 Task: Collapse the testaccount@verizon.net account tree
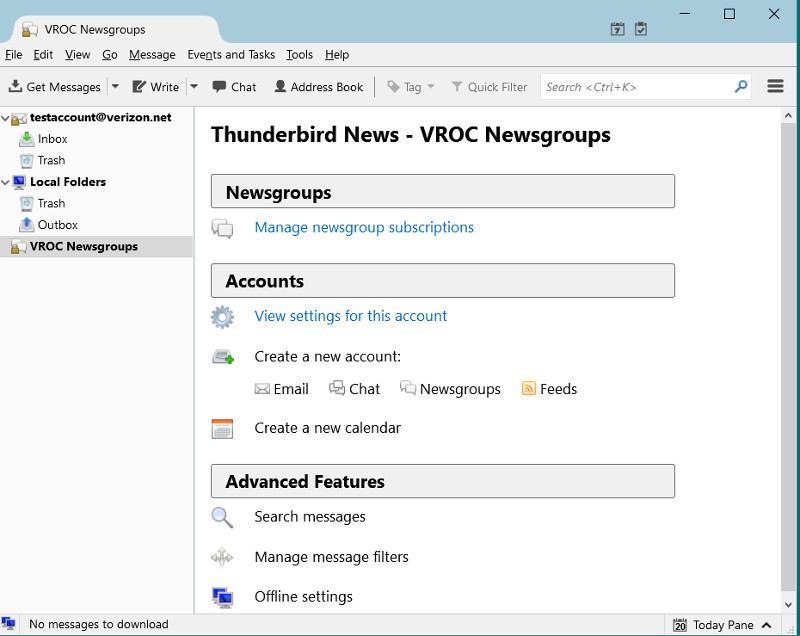click(5, 118)
